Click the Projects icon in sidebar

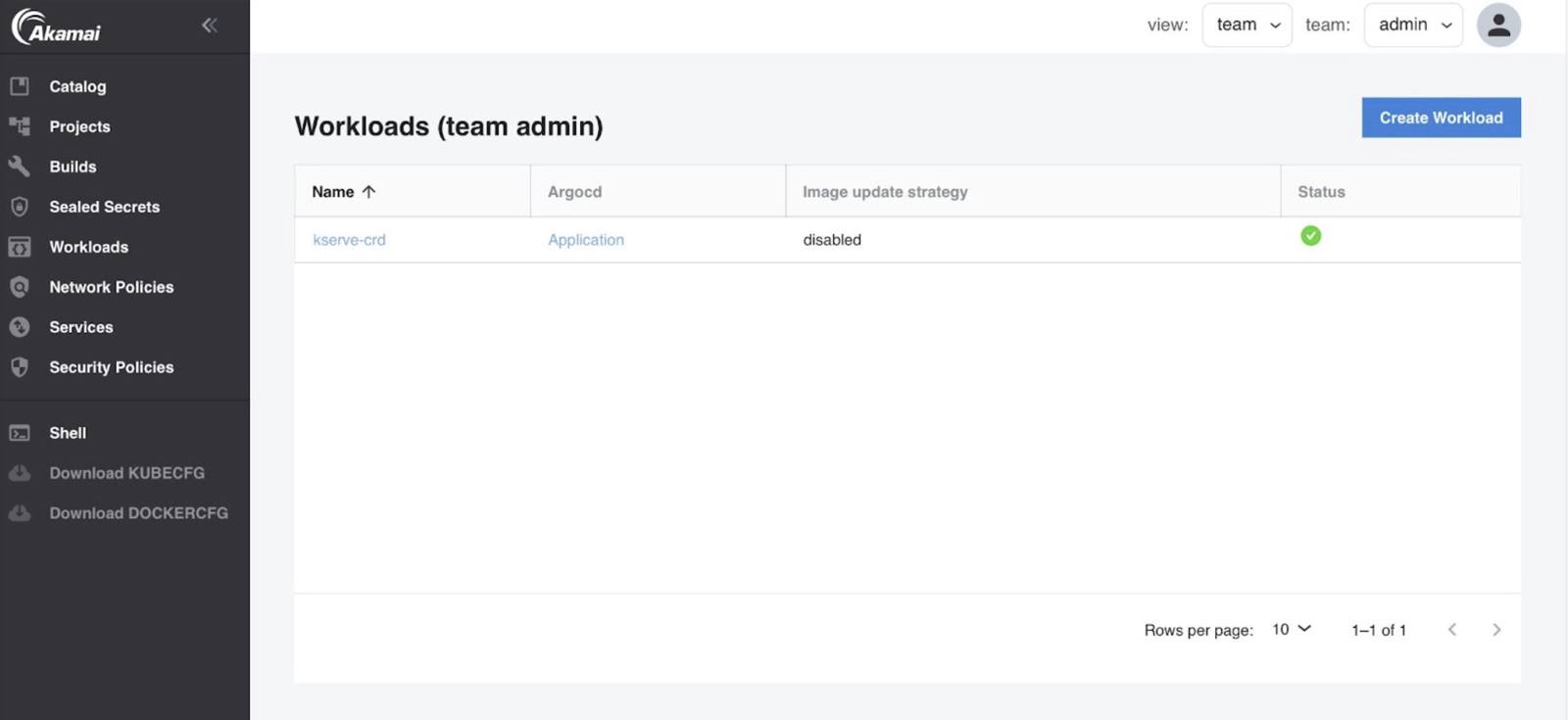coord(20,126)
